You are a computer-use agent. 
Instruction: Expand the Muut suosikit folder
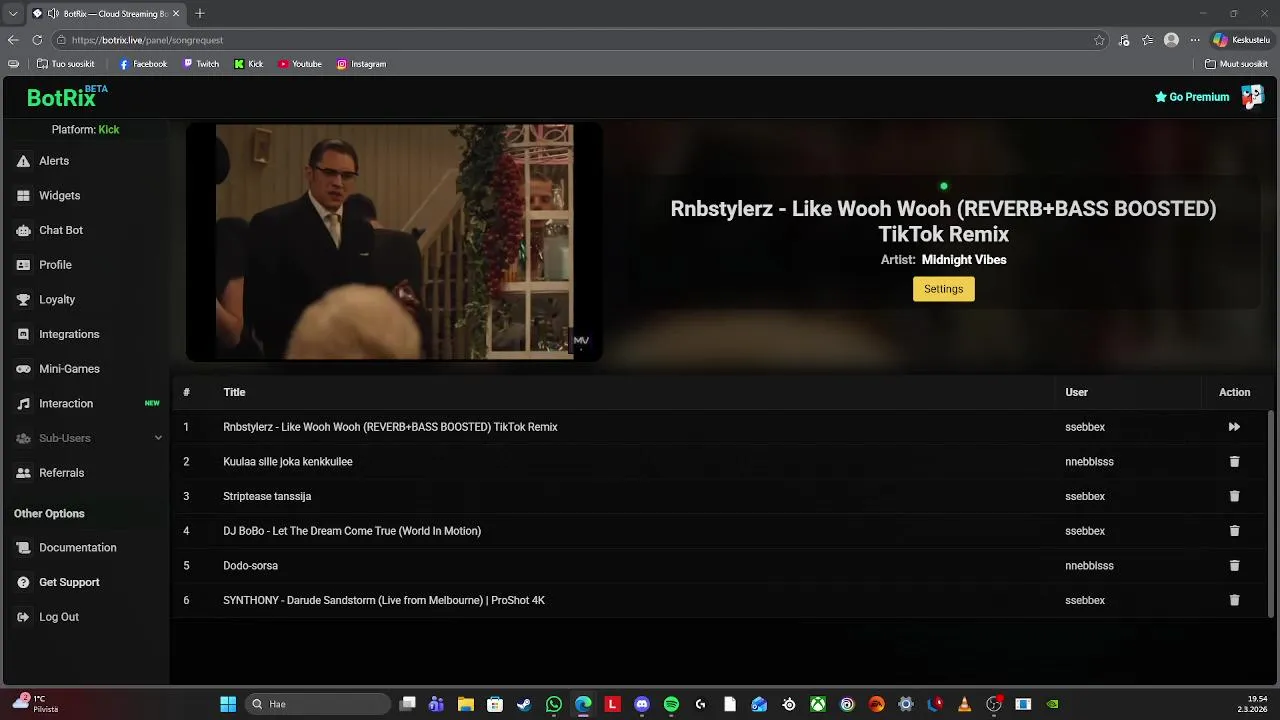click(x=1236, y=64)
